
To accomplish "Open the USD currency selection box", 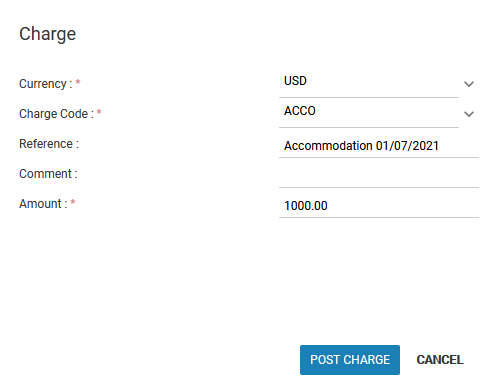I will 369,83.
